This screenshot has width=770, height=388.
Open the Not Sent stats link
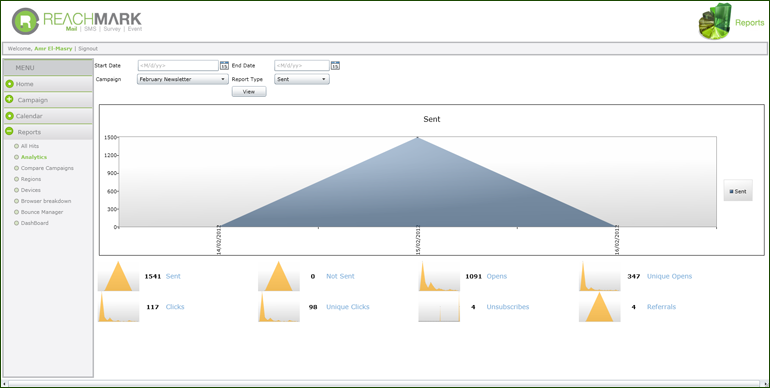click(x=340, y=276)
